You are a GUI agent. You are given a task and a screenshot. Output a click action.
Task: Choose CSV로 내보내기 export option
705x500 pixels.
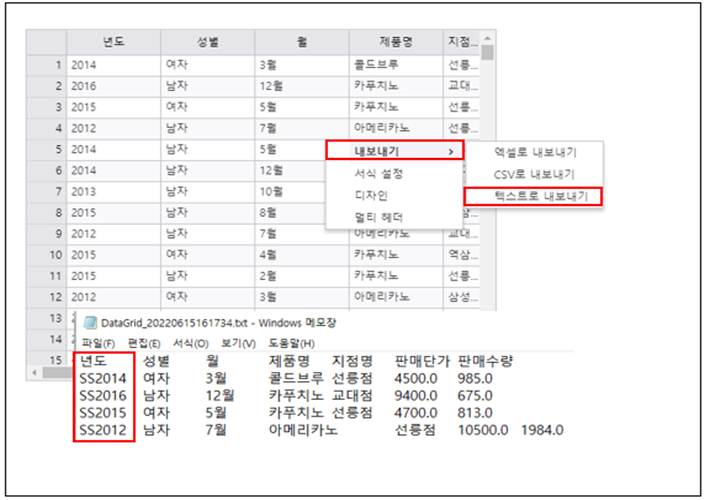pyautogui.click(x=535, y=174)
